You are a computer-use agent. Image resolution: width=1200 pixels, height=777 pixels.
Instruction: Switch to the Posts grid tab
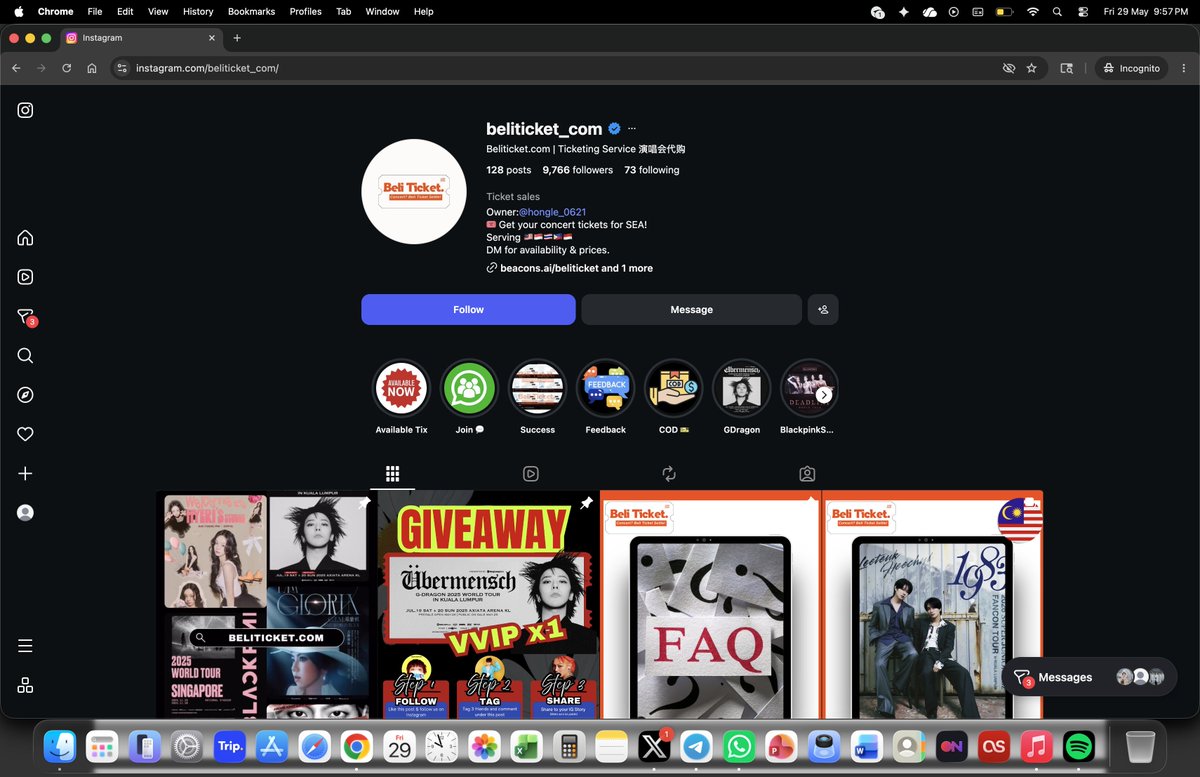coord(393,474)
